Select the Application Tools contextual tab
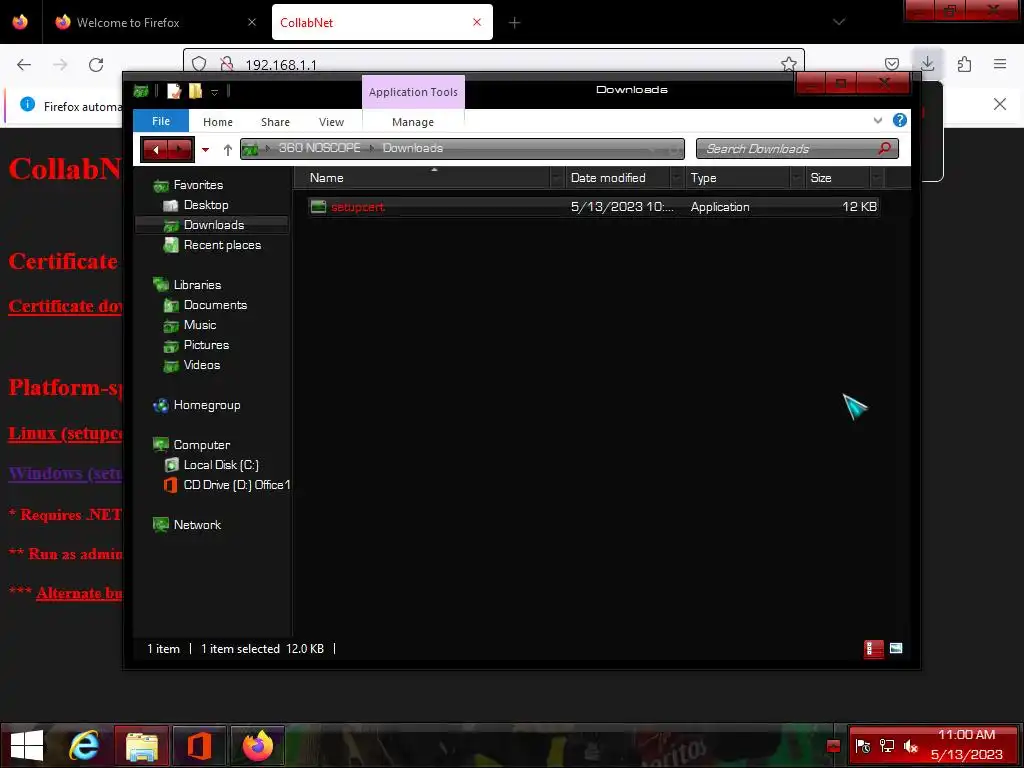 413,92
